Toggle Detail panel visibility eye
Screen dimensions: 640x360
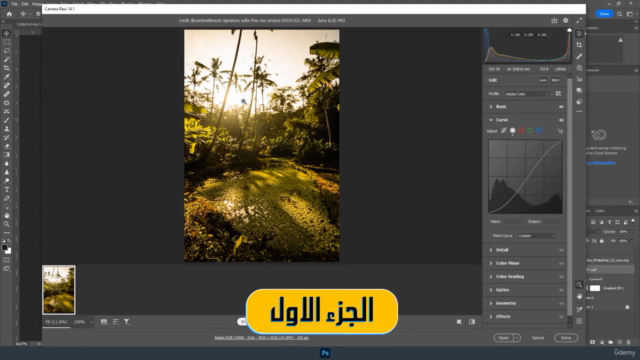(x=561, y=250)
